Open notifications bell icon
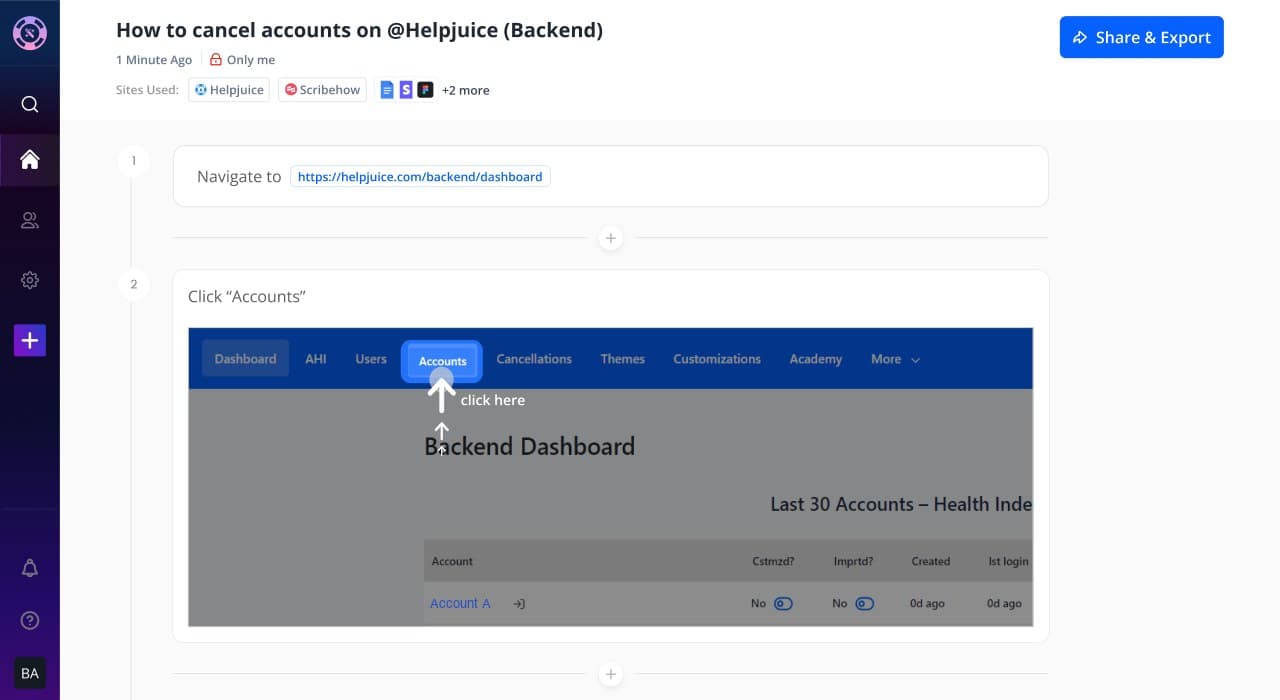1280x700 pixels. click(x=30, y=568)
